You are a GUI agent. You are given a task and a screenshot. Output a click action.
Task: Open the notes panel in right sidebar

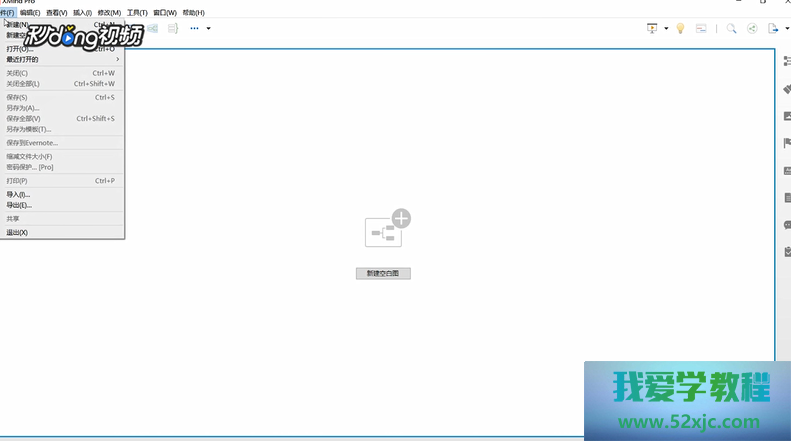(x=787, y=198)
